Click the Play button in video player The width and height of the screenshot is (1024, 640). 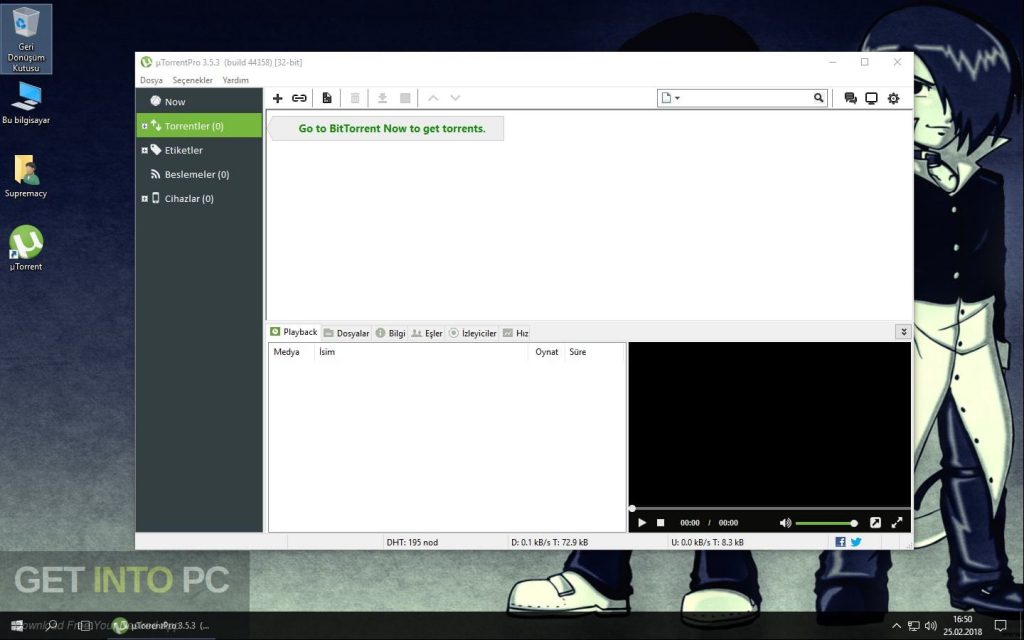642,522
